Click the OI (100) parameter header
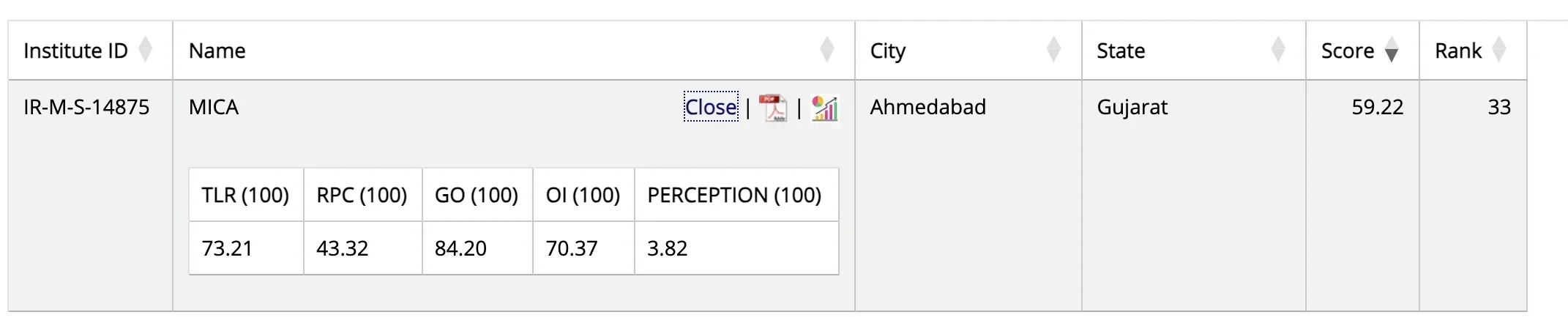Viewport: 1568px width, 334px height. pos(583,195)
